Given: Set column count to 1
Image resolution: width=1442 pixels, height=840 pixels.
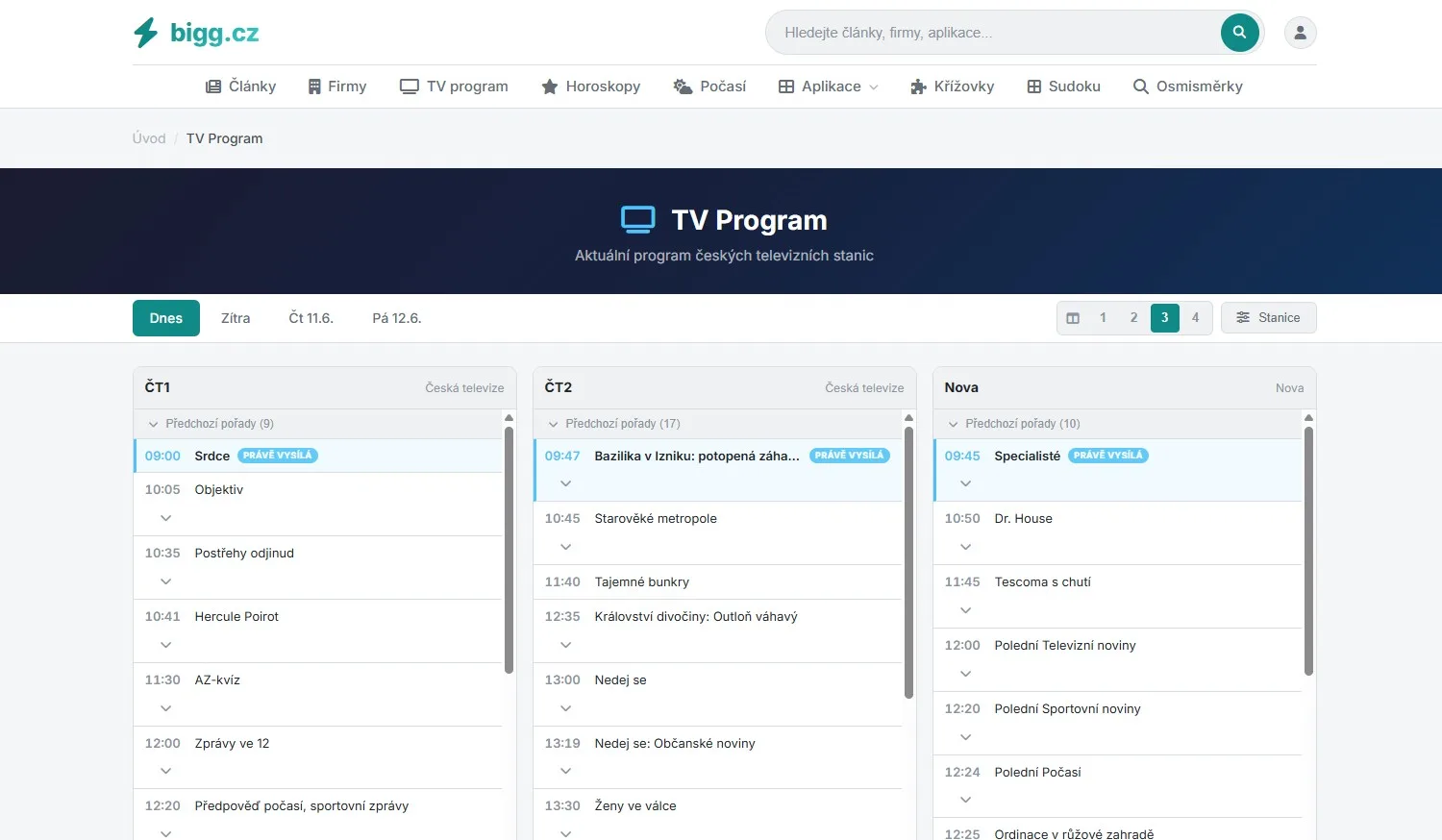Looking at the screenshot, I should coord(1103,318).
